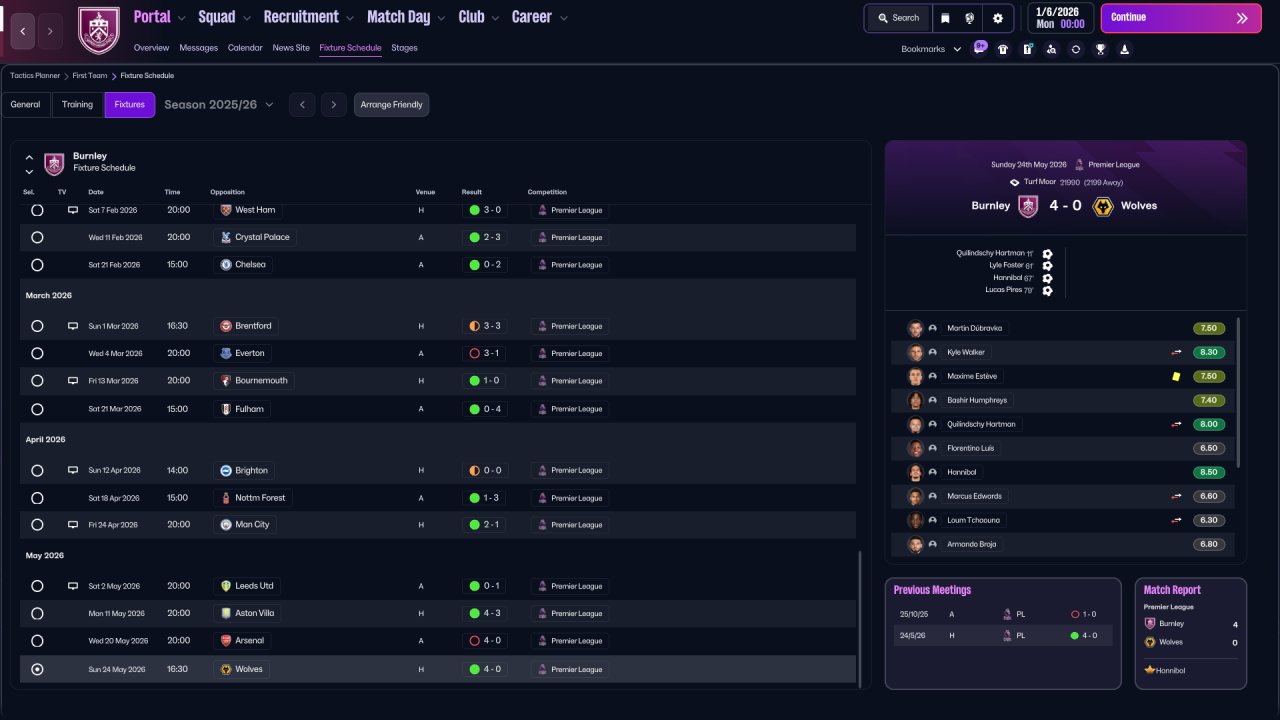Click the trophy shortcut icon
The height and width of the screenshot is (720, 1280).
pos(1100,49)
